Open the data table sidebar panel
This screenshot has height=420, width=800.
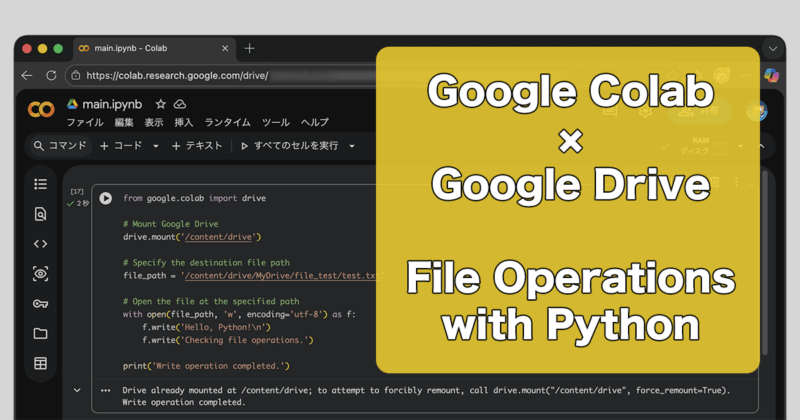[41, 363]
